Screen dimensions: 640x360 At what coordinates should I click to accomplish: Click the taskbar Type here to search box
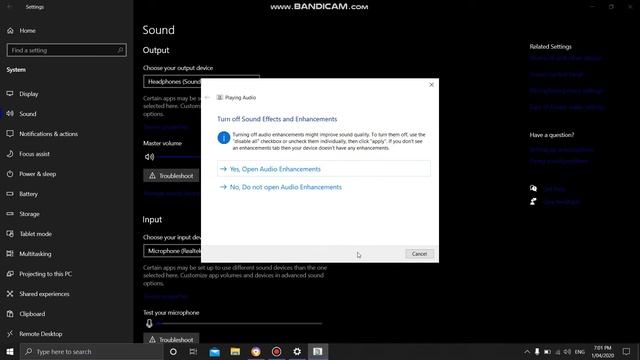(92, 351)
